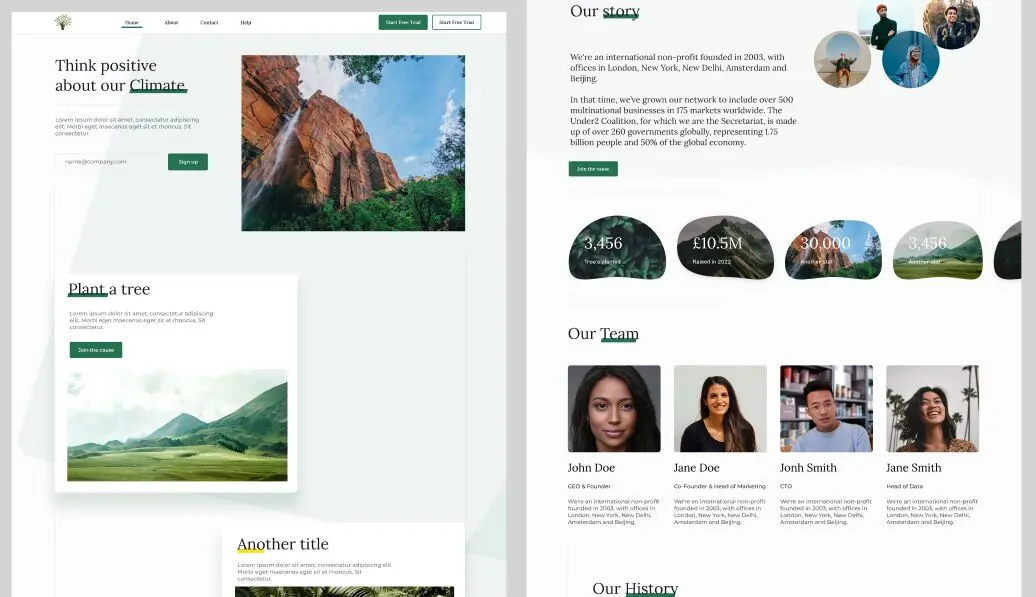Click the outlined Start Free Trial button
This screenshot has height=597, width=1036.
point(456,21)
